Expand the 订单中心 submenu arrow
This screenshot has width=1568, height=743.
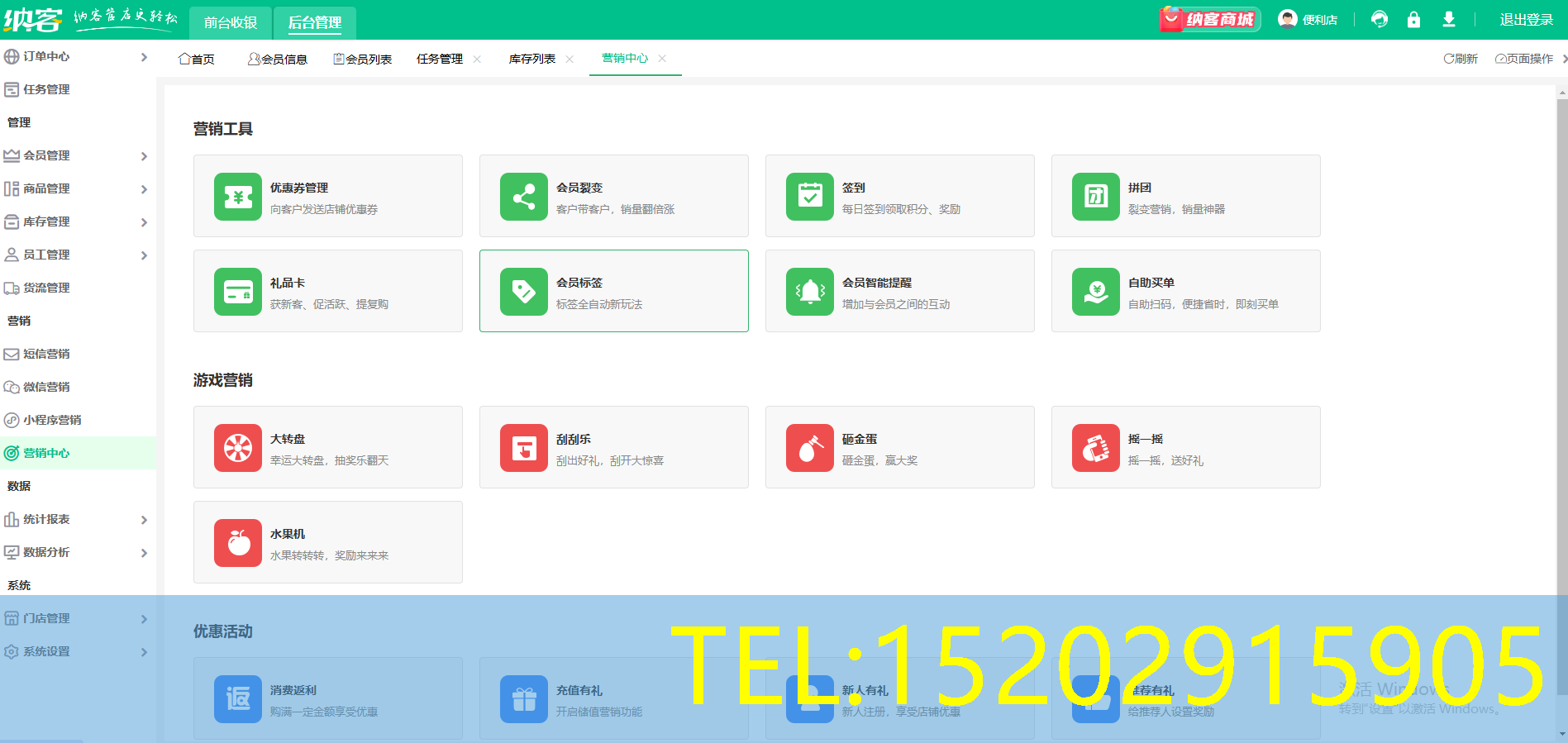[x=144, y=57]
